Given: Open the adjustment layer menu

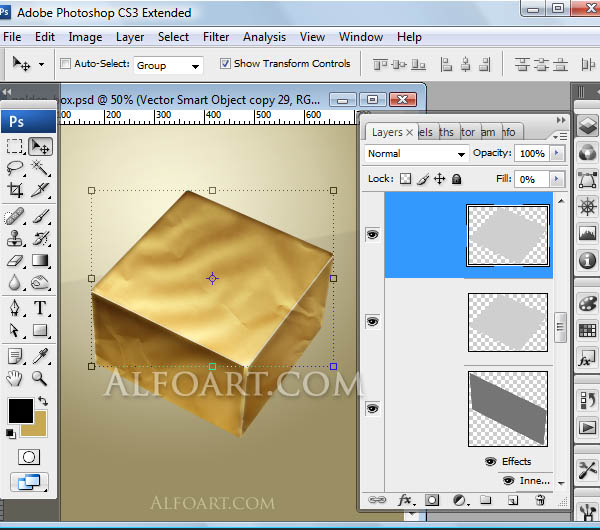Looking at the screenshot, I should [x=460, y=500].
